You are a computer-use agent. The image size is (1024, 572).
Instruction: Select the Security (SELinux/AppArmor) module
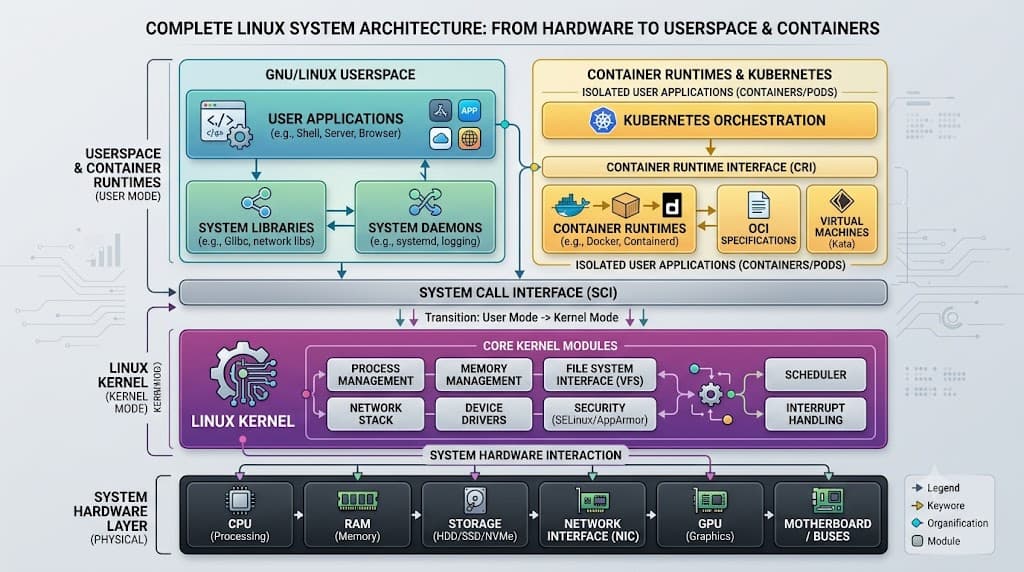pyautogui.click(x=600, y=414)
